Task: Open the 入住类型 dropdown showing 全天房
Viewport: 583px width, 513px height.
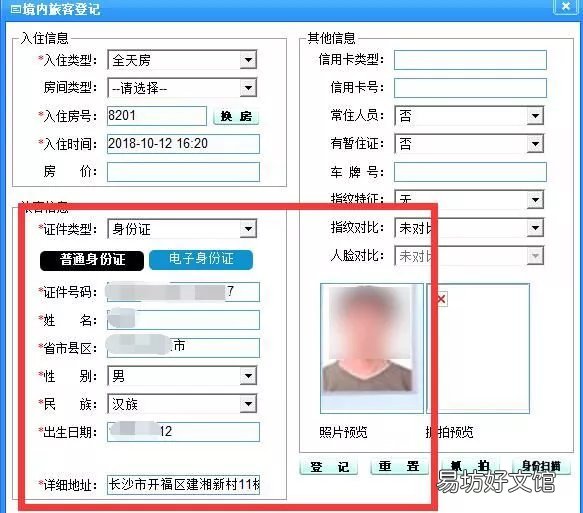Action: [x=182, y=60]
